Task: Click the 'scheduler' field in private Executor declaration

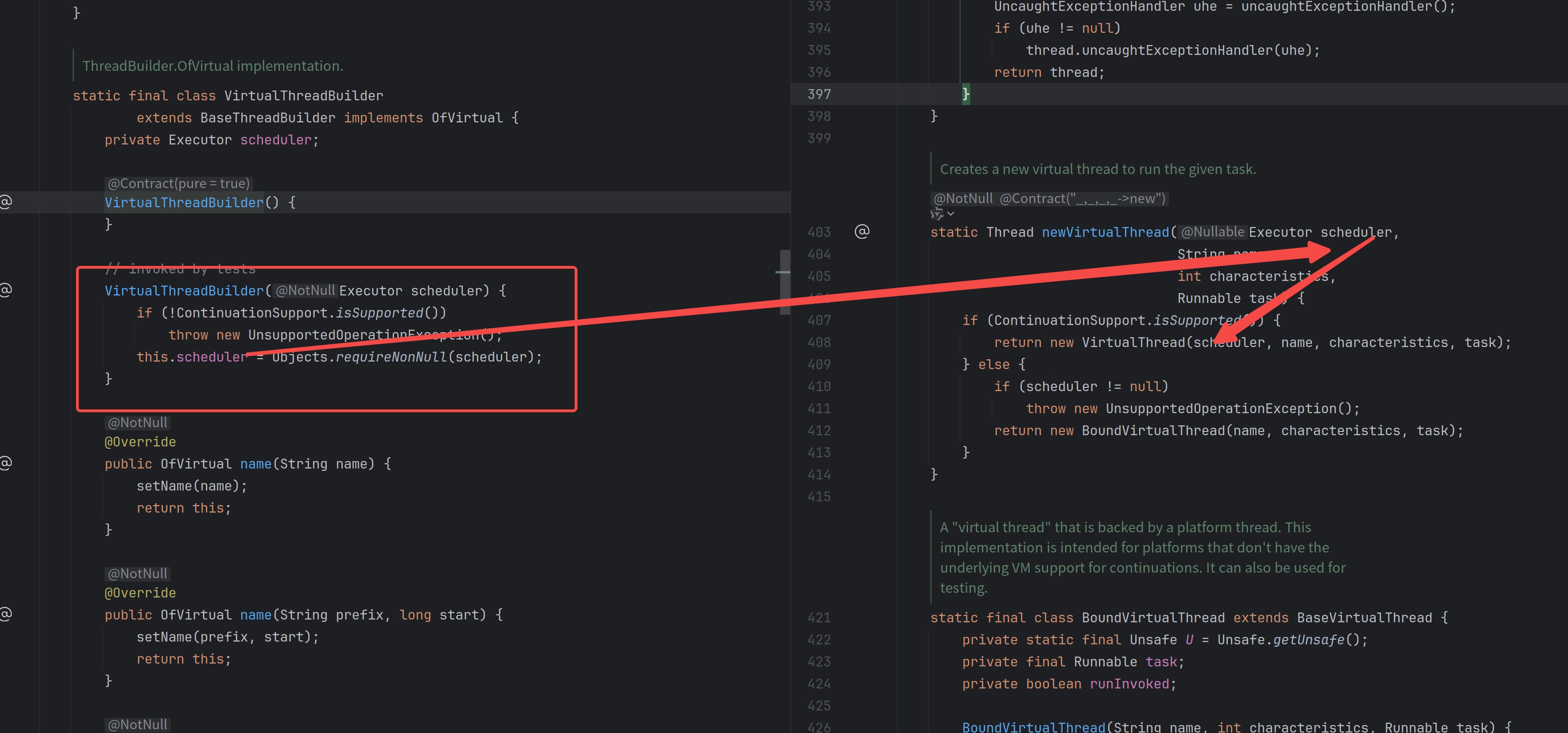Action: coord(276,139)
